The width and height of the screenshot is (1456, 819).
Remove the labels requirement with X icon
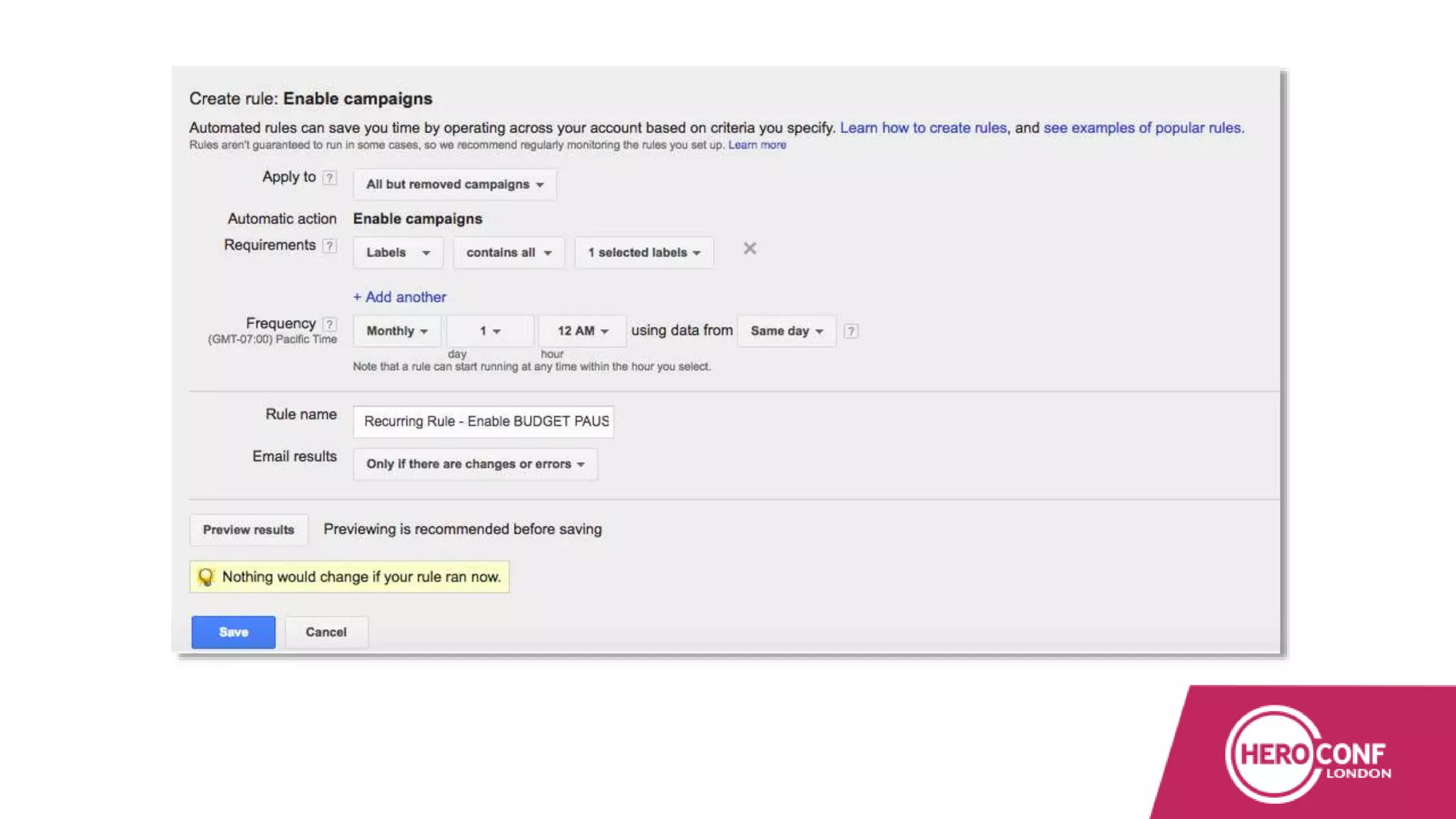pyautogui.click(x=749, y=249)
